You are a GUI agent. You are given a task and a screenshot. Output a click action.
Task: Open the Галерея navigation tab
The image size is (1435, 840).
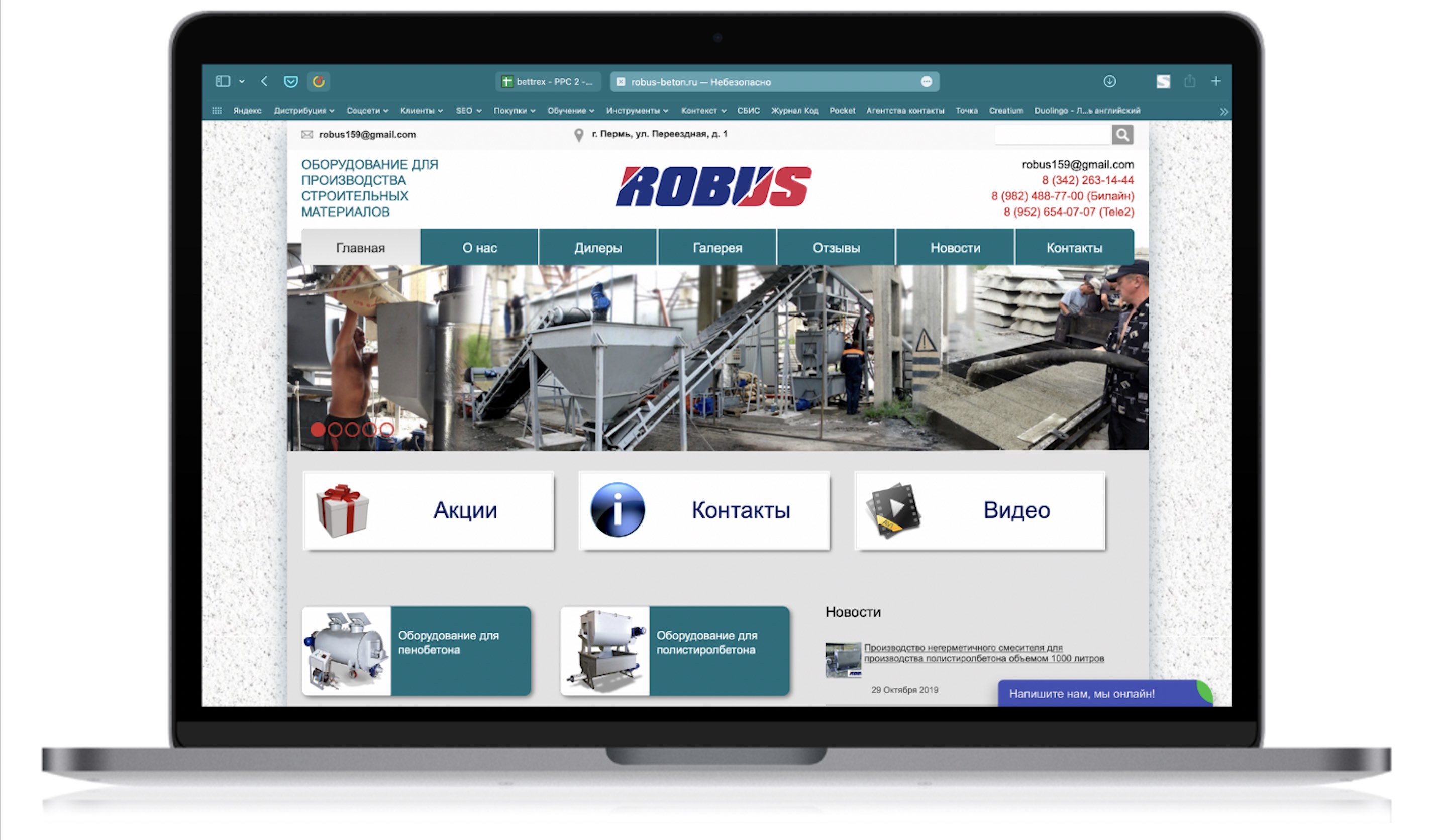[717, 248]
